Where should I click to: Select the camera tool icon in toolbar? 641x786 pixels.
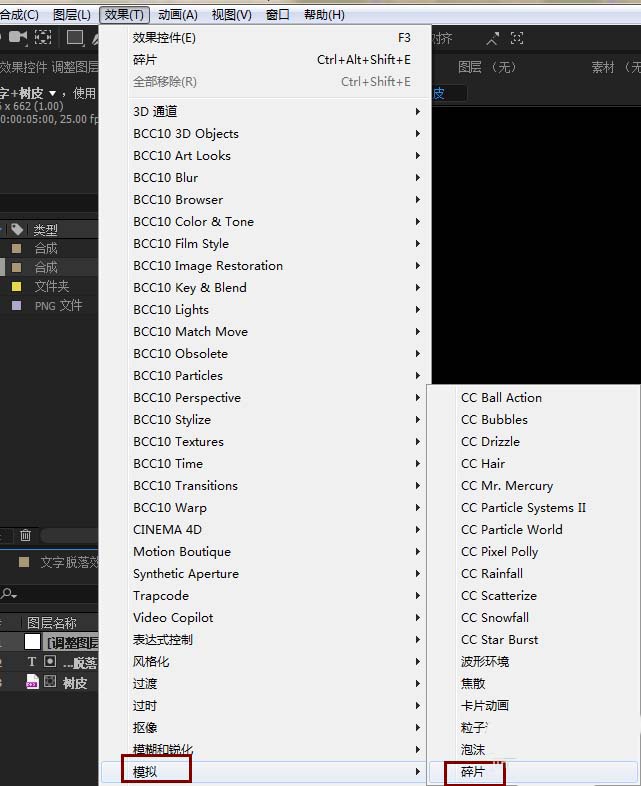pos(18,37)
